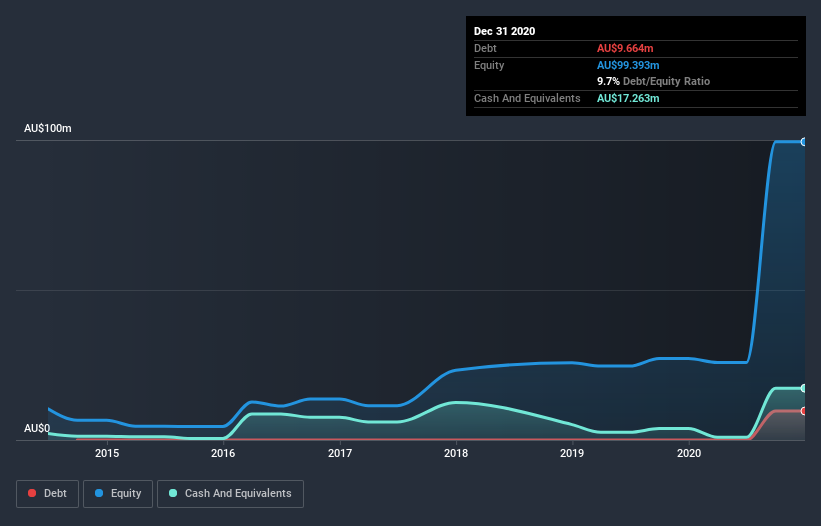This screenshot has height=526, width=821.
Task: Click the AU$100m y-axis label
Action: pyautogui.click(x=48, y=128)
